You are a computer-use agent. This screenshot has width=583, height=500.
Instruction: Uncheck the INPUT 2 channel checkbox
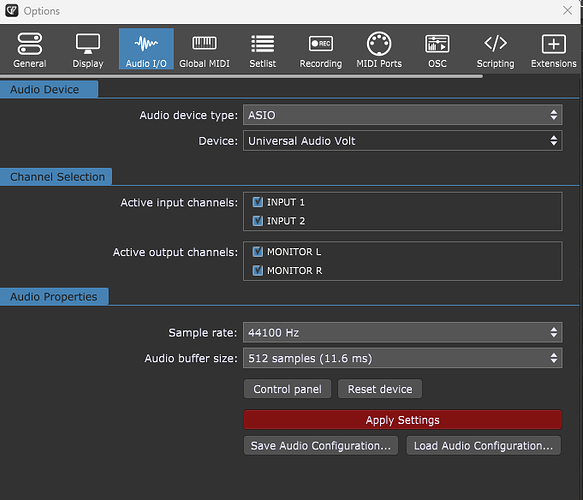[258, 221]
